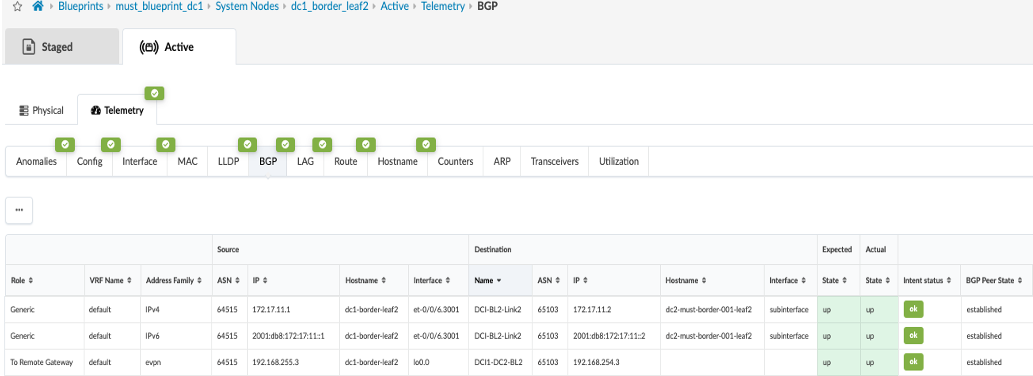
Task: Open dc1_border_leaf2 breadcrumb link
Action: click(329, 7)
